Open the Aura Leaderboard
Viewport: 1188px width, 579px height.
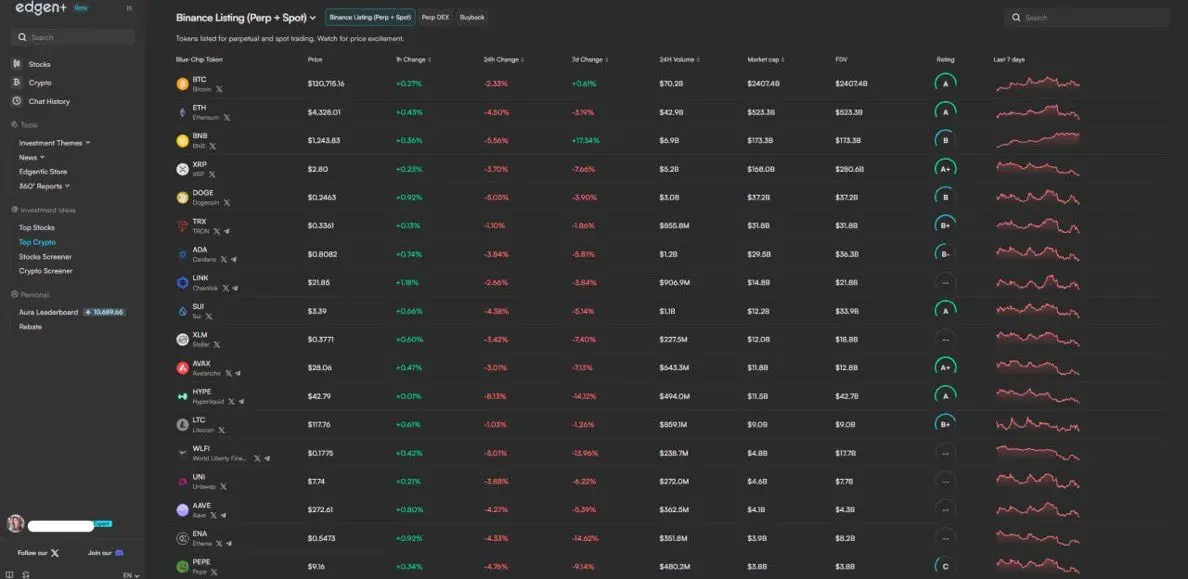click(x=48, y=312)
